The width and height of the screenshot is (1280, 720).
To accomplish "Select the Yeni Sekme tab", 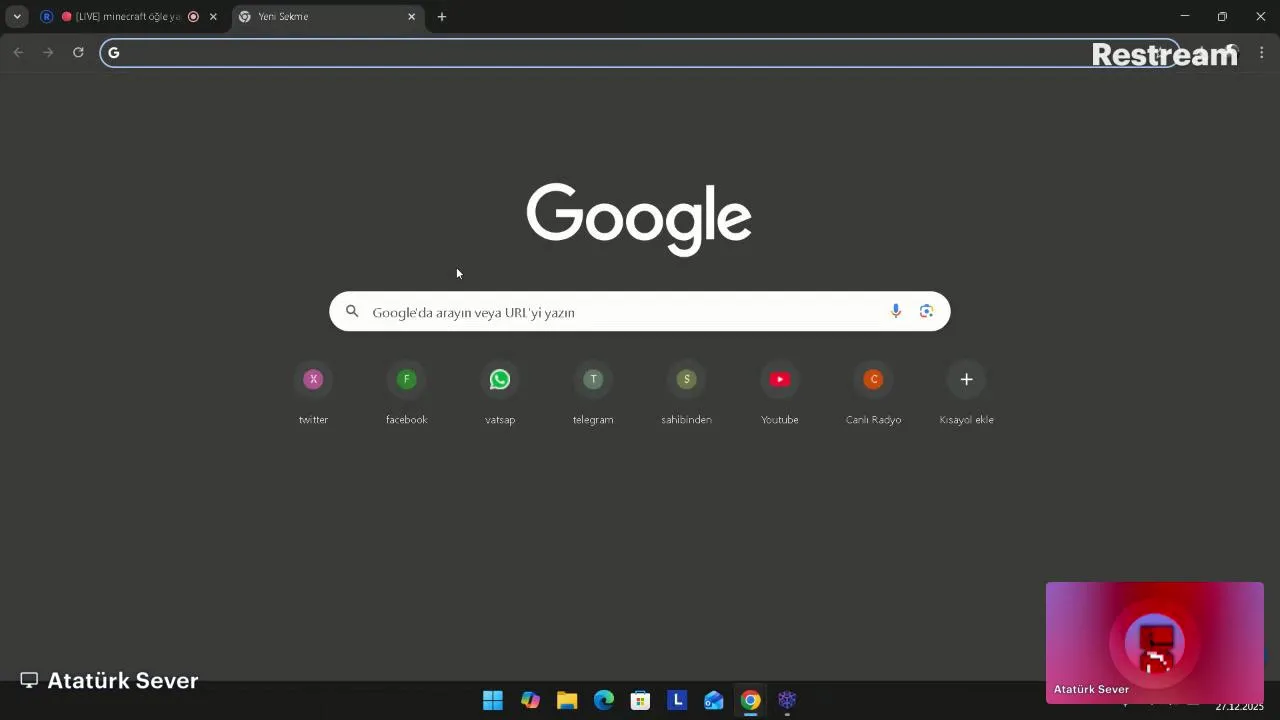I will click(x=328, y=16).
